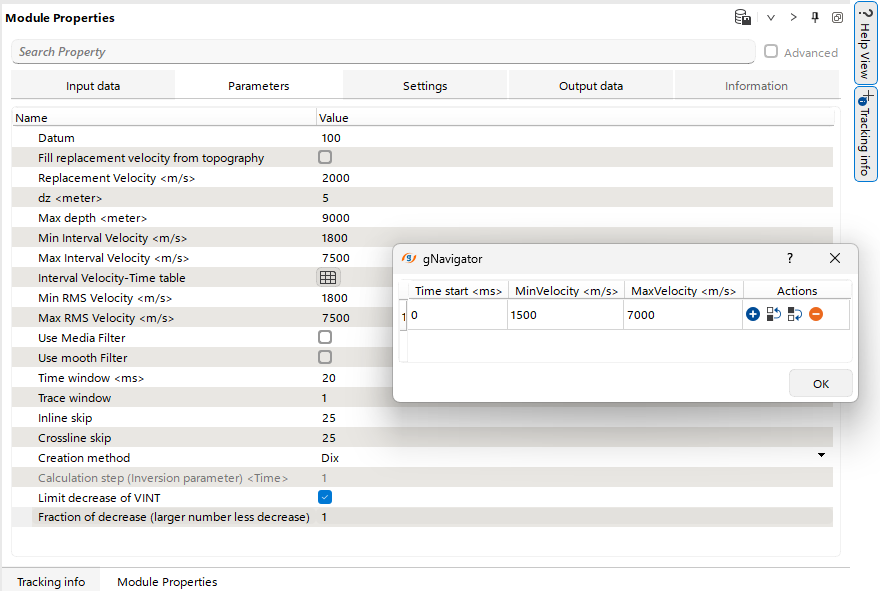Click the Search Property input field
The image size is (880, 591).
[x=384, y=52]
